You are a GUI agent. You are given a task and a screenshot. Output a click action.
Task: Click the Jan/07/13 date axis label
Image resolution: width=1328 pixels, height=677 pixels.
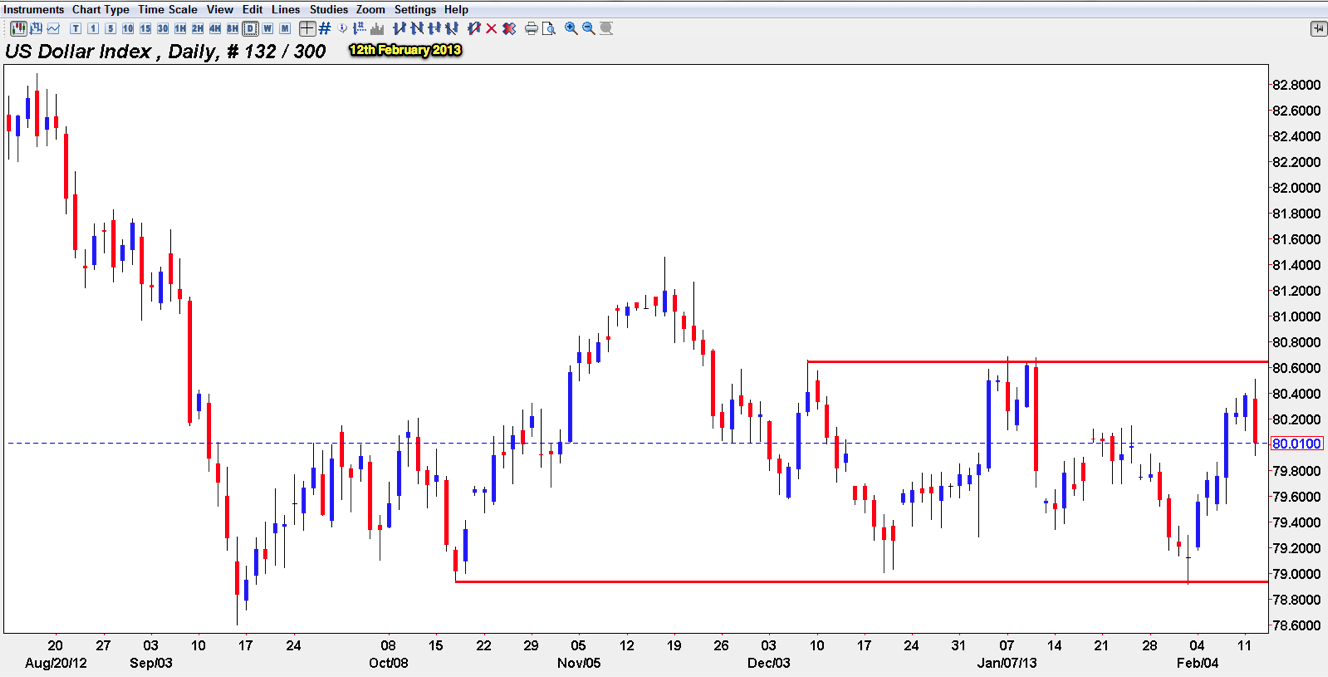coord(1005,662)
